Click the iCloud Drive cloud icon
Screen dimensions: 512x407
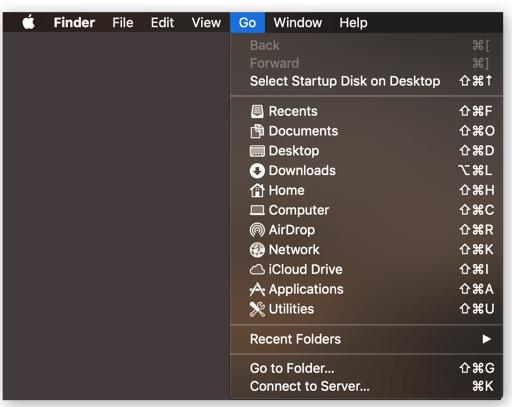(257, 269)
